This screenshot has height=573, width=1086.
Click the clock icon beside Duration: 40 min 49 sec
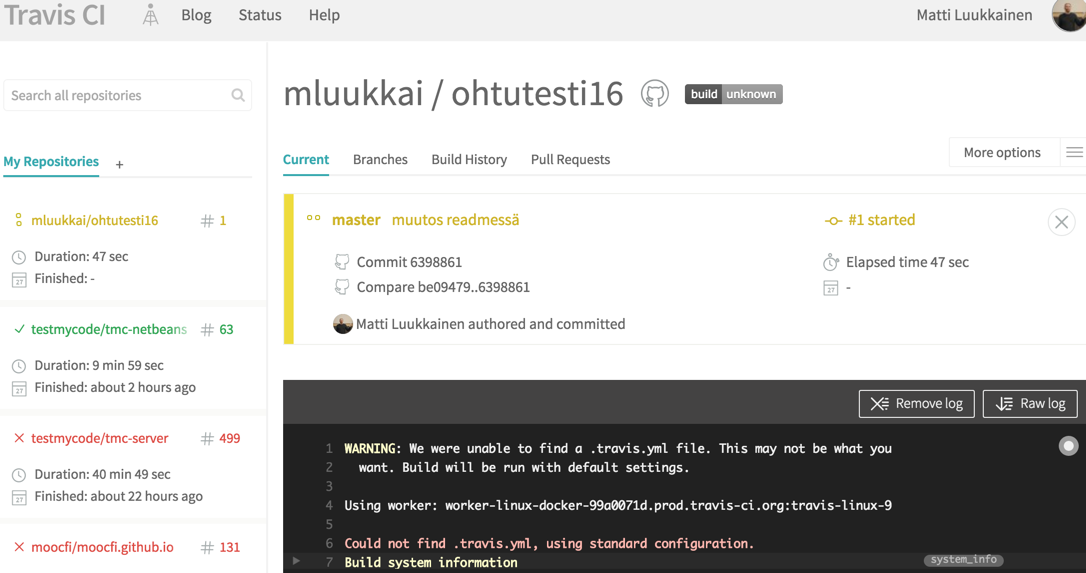tap(19, 475)
